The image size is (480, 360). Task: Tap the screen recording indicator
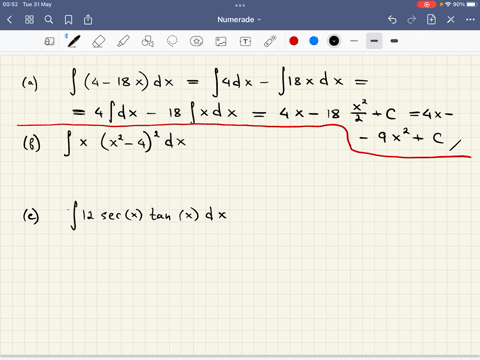pos(426,4)
